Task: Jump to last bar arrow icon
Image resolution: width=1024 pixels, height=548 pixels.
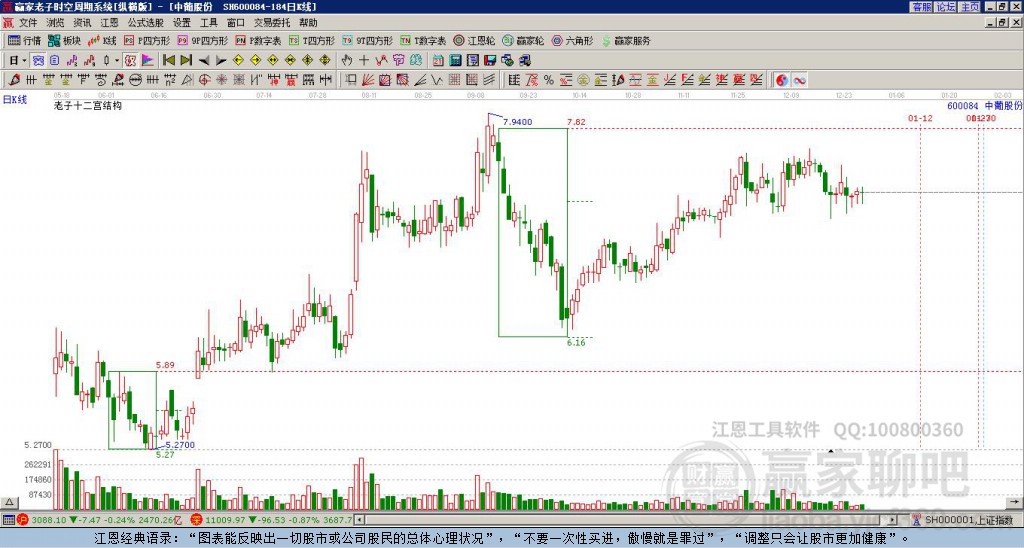Action: tap(186, 61)
